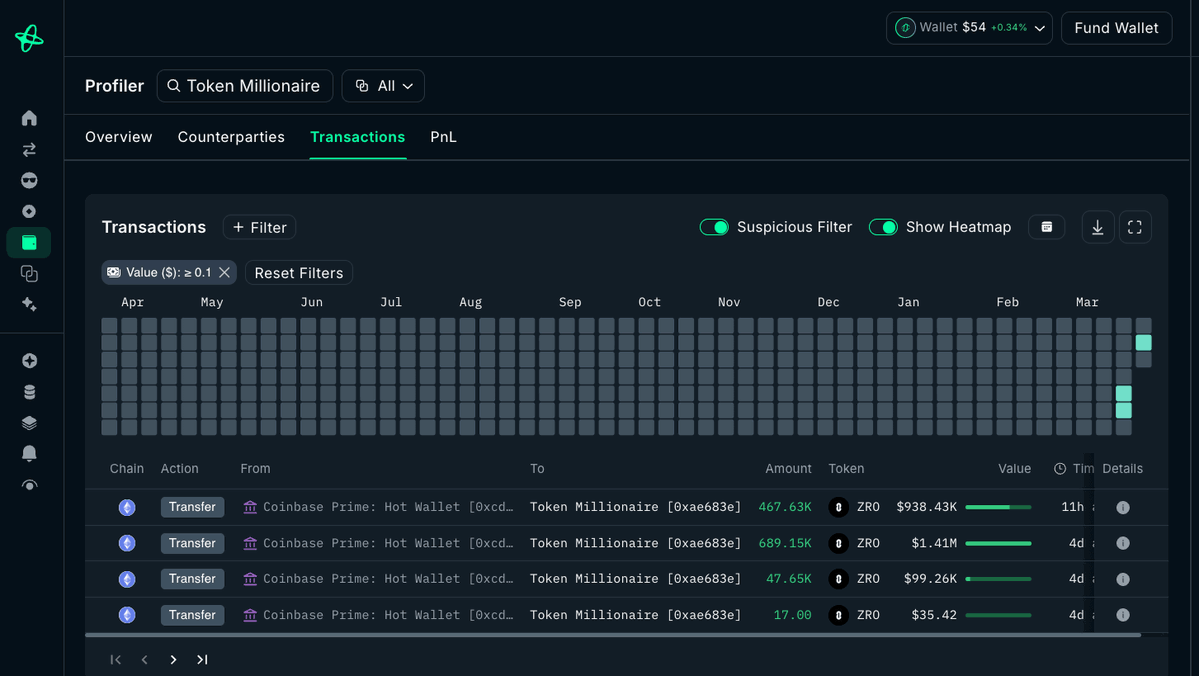Click the 467.63K amount value
This screenshot has height=676, width=1199.
785,507
